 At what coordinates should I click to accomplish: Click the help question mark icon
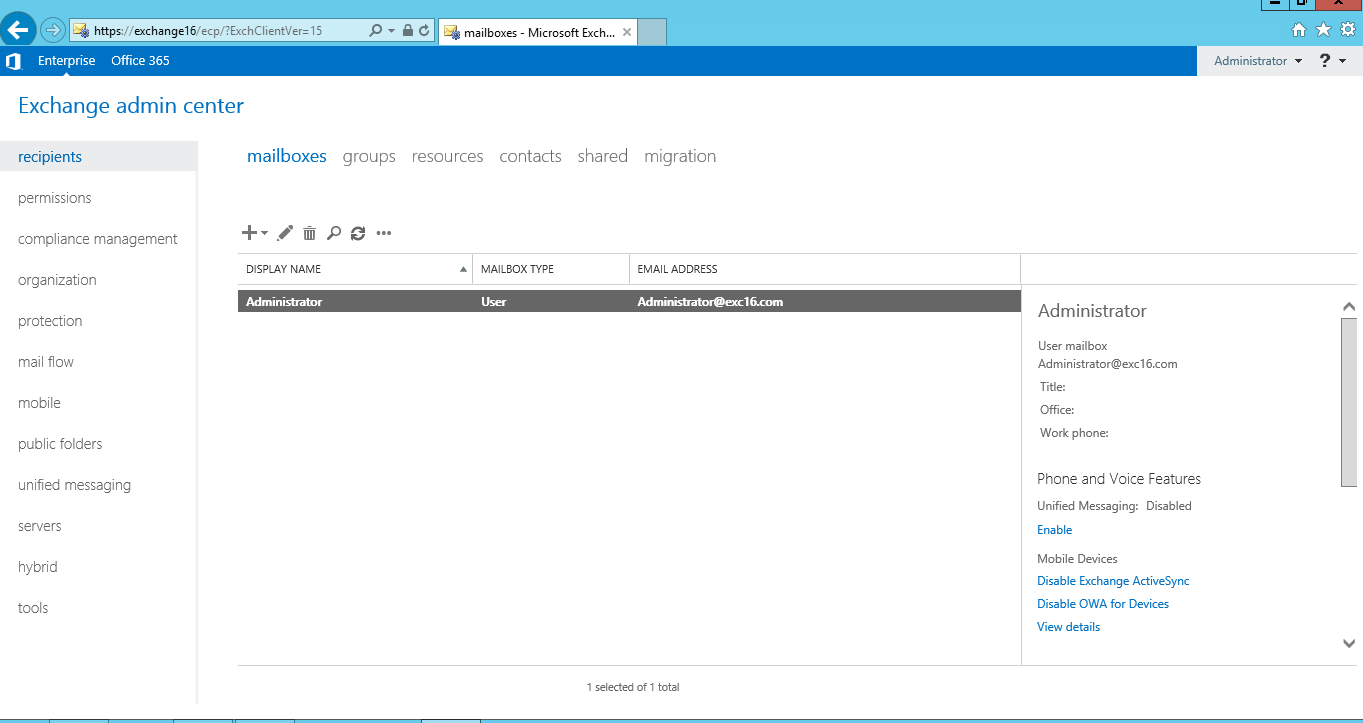pos(1326,61)
